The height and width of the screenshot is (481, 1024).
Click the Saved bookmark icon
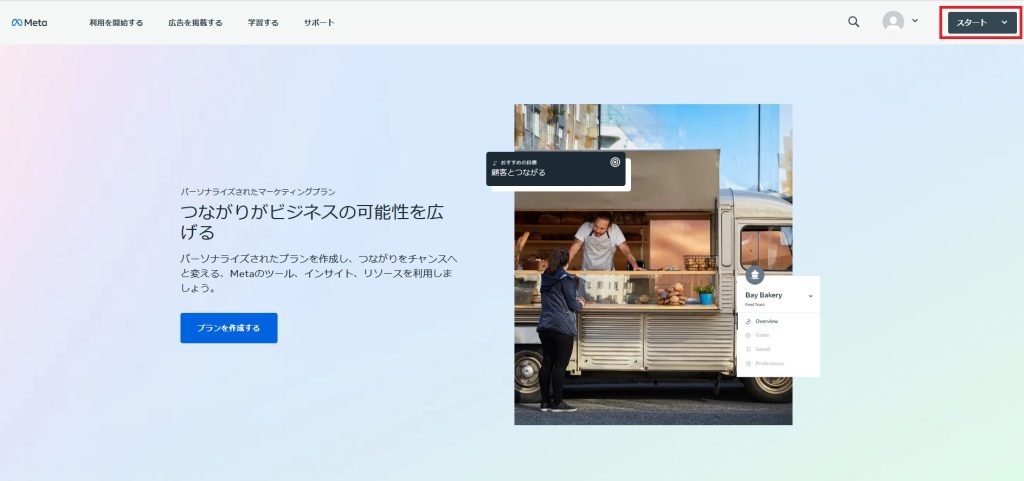pos(749,349)
